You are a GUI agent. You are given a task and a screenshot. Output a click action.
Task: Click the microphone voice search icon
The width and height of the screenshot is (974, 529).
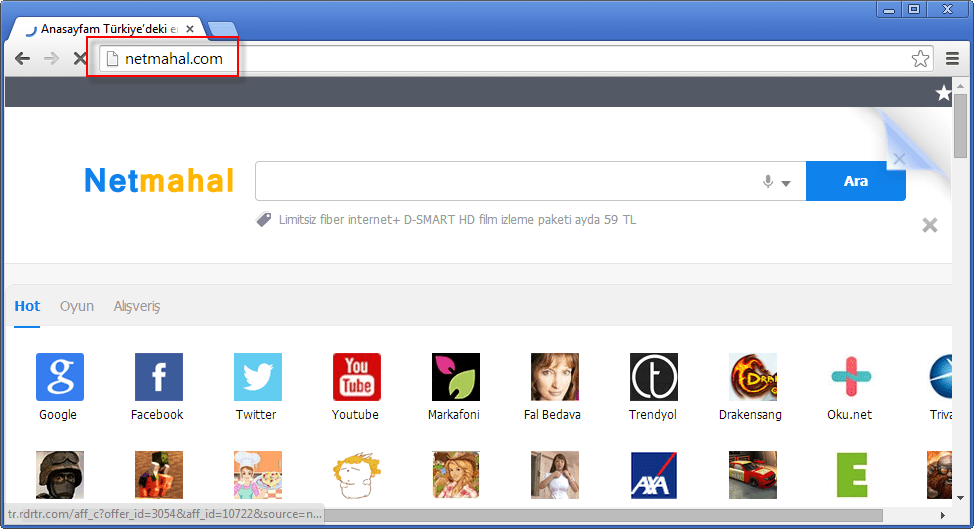click(x=768, y=181)
